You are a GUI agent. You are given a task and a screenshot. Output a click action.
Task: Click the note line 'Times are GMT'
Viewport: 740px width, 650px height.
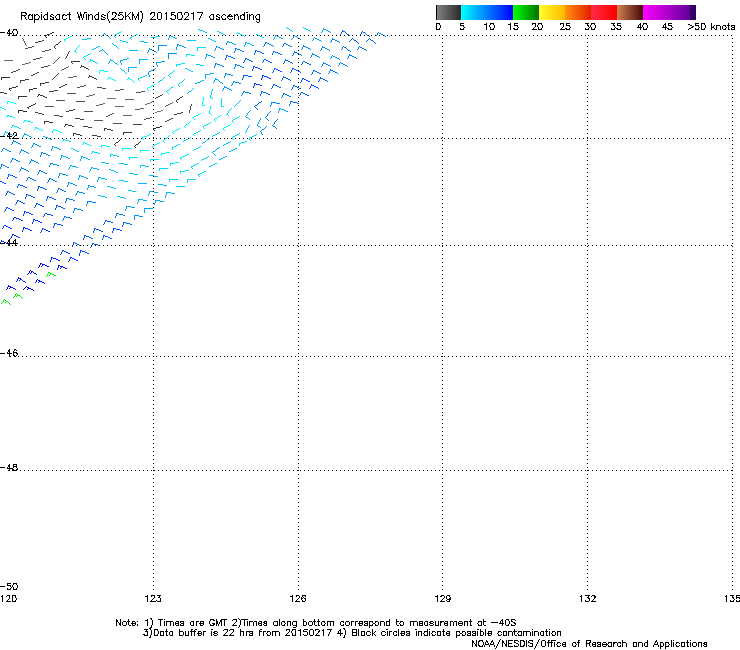(193, 623)
